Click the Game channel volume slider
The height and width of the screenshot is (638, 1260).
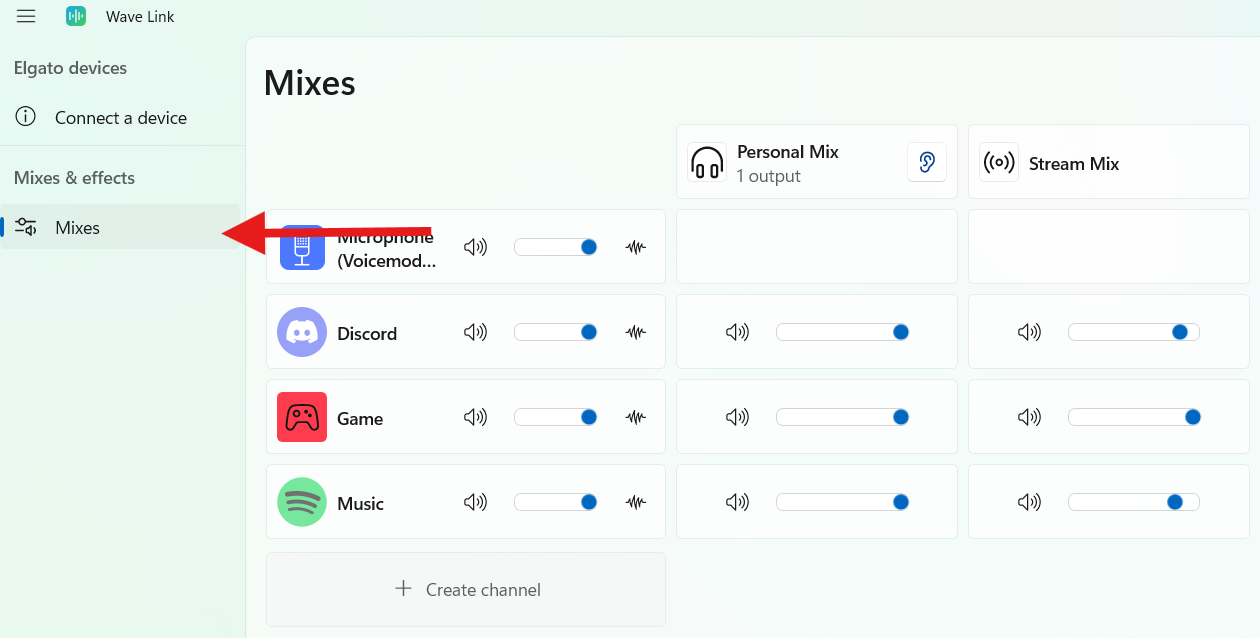tap(556, 417)
